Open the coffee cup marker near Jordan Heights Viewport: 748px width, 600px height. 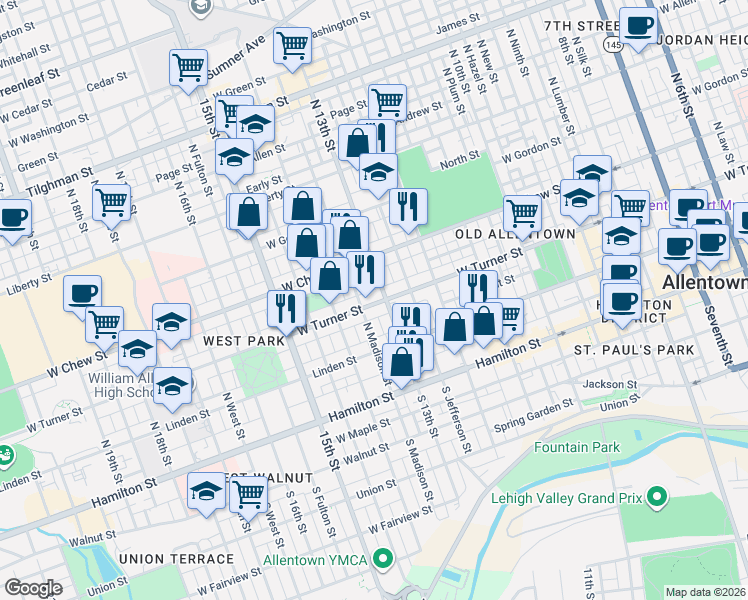point(638,26)
